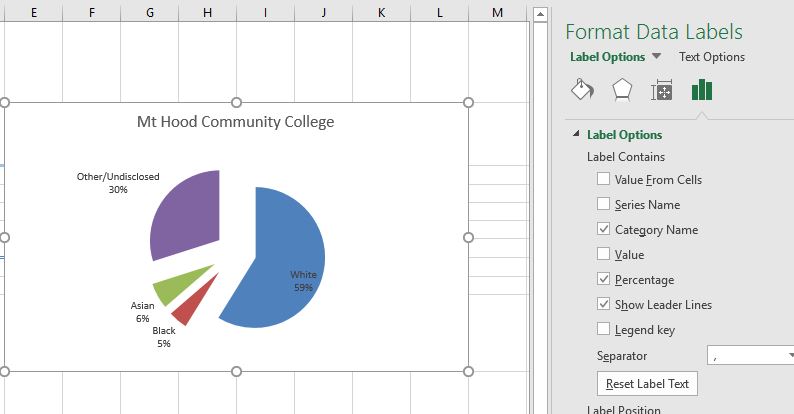Collapse the Label Options section triangle
The image size is (794, 414).
click(576, 134)
